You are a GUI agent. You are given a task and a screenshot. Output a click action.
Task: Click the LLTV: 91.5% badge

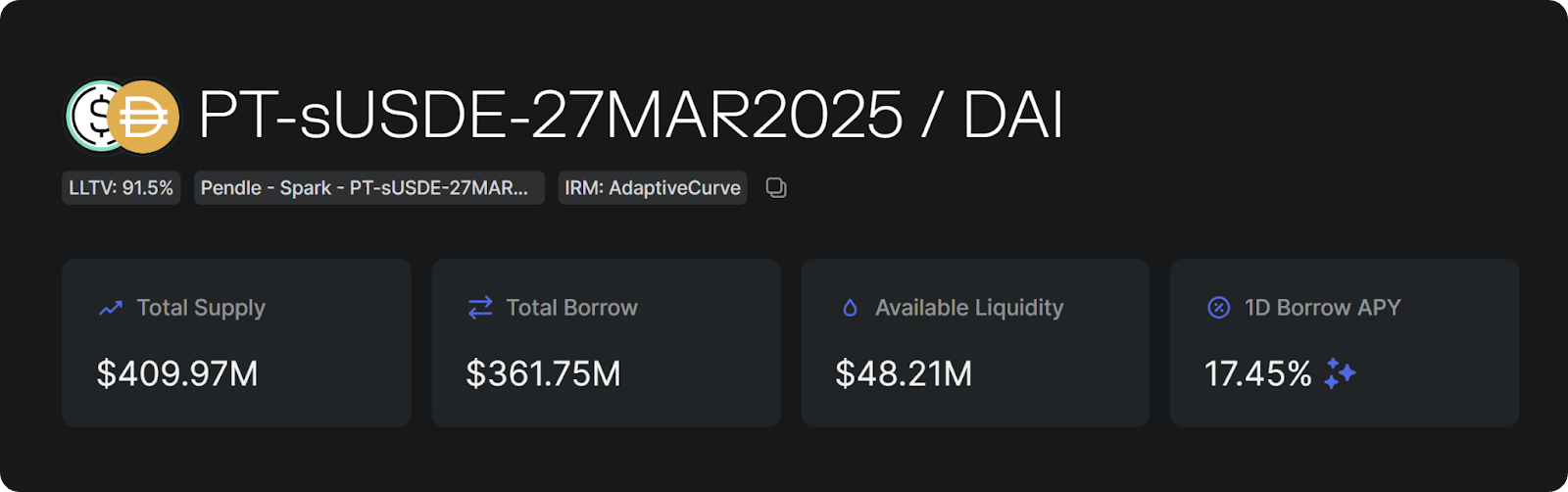pyautogui.click(x=122, y=188)
